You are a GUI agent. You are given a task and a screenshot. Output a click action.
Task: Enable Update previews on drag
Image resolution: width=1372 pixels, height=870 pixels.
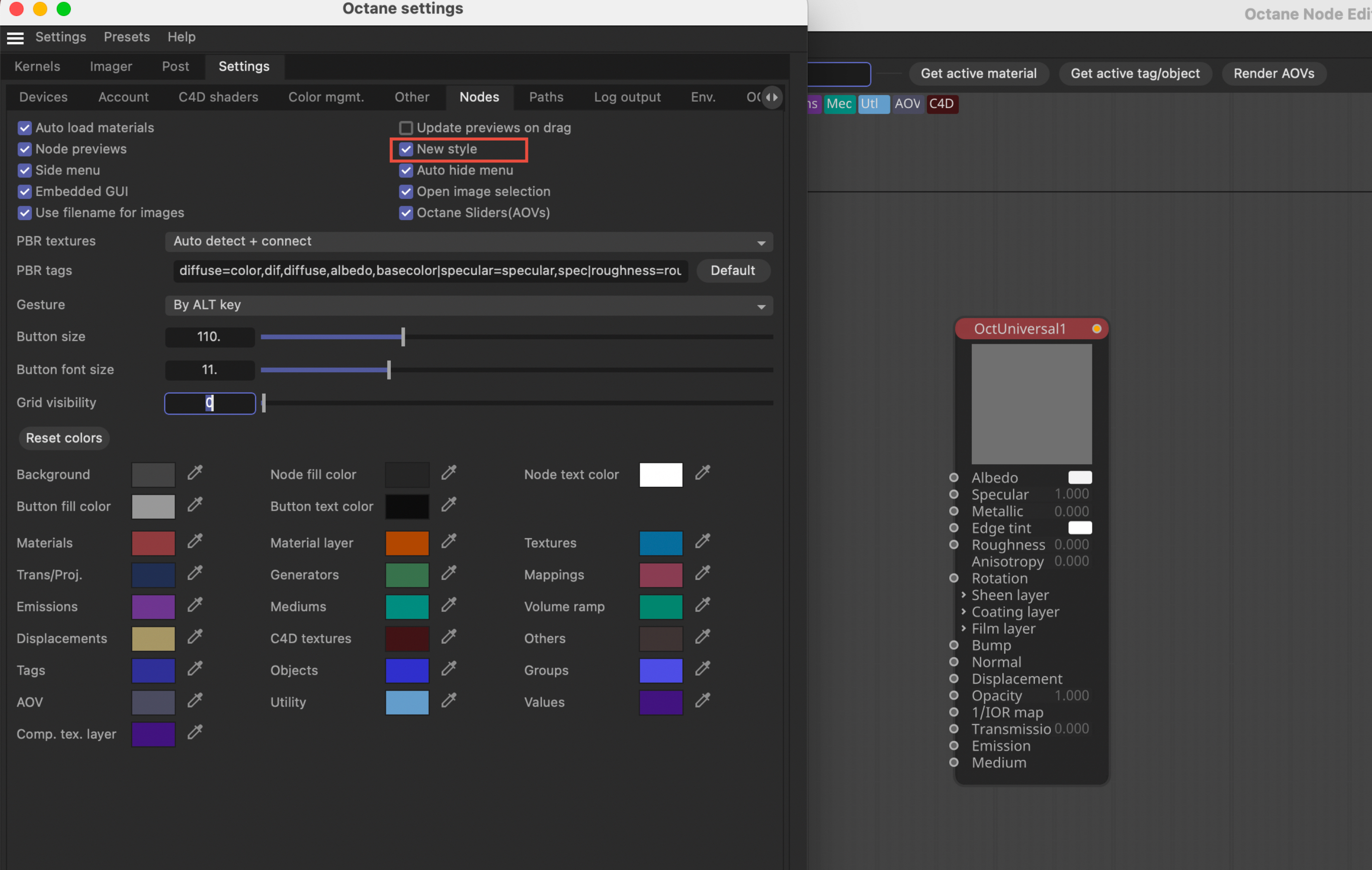point(406,128)
